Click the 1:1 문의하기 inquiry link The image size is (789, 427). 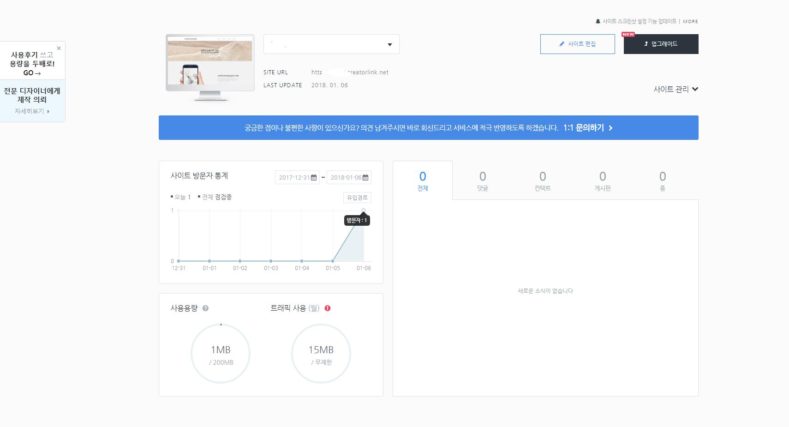tap(588, 128)
